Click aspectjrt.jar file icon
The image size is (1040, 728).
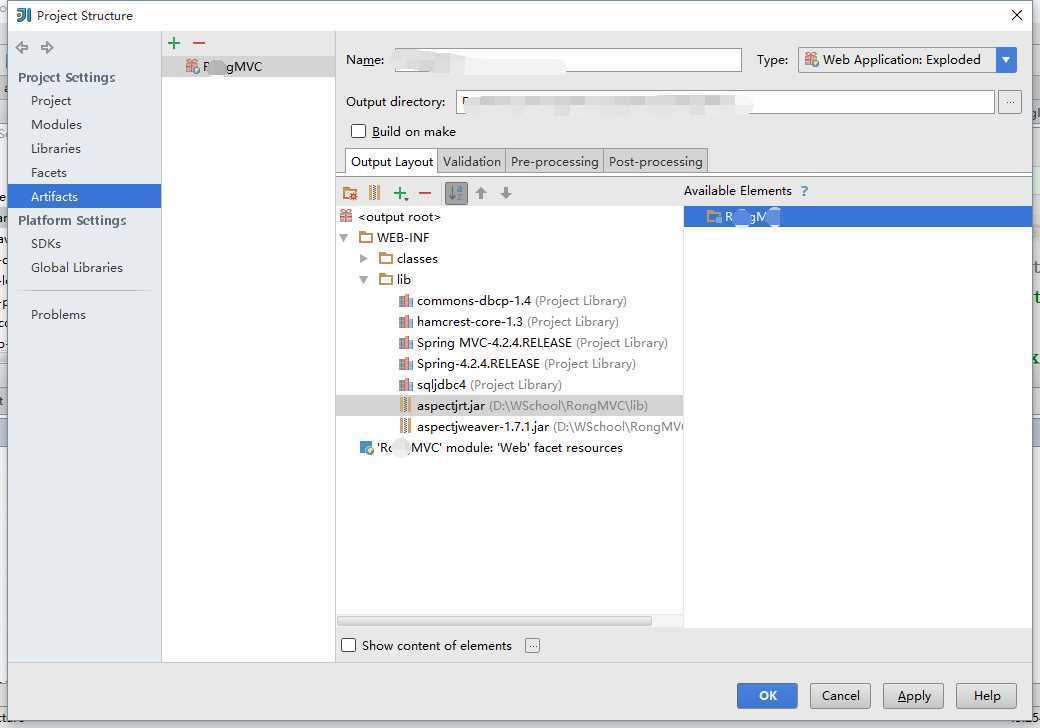(406, 406)
